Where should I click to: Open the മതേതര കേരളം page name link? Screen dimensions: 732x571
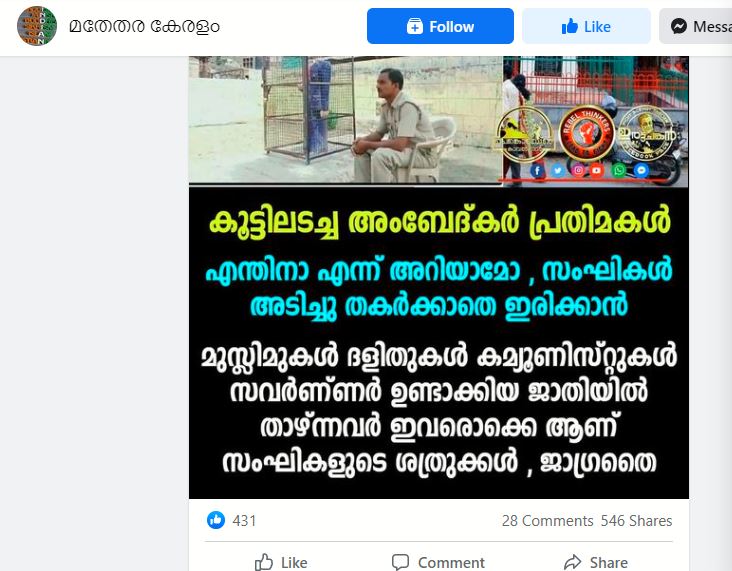pos(144,27)
